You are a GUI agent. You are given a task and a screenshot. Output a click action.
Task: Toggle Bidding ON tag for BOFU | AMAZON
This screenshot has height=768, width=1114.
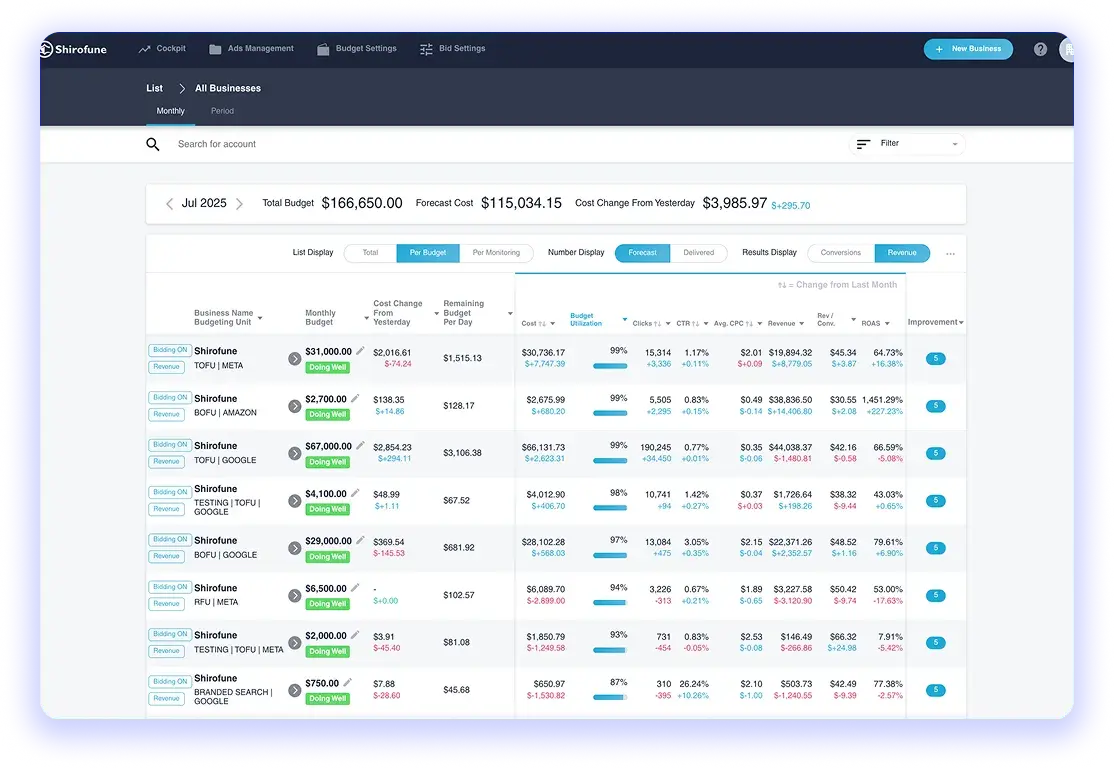point(170,398)
